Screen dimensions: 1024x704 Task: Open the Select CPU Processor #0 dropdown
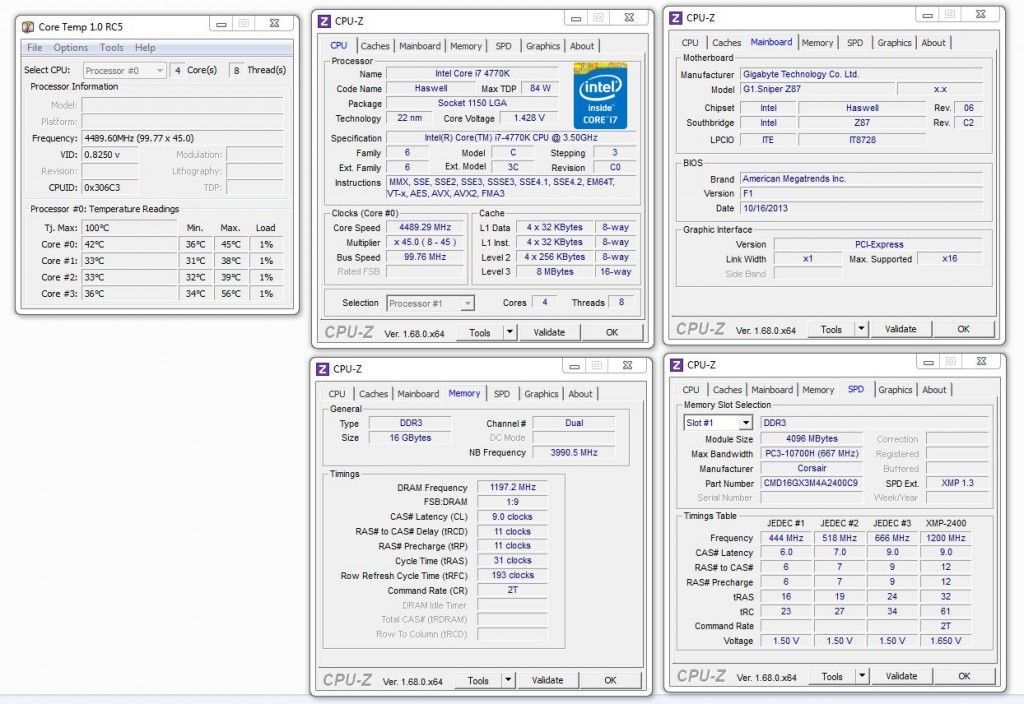(125, 70)
